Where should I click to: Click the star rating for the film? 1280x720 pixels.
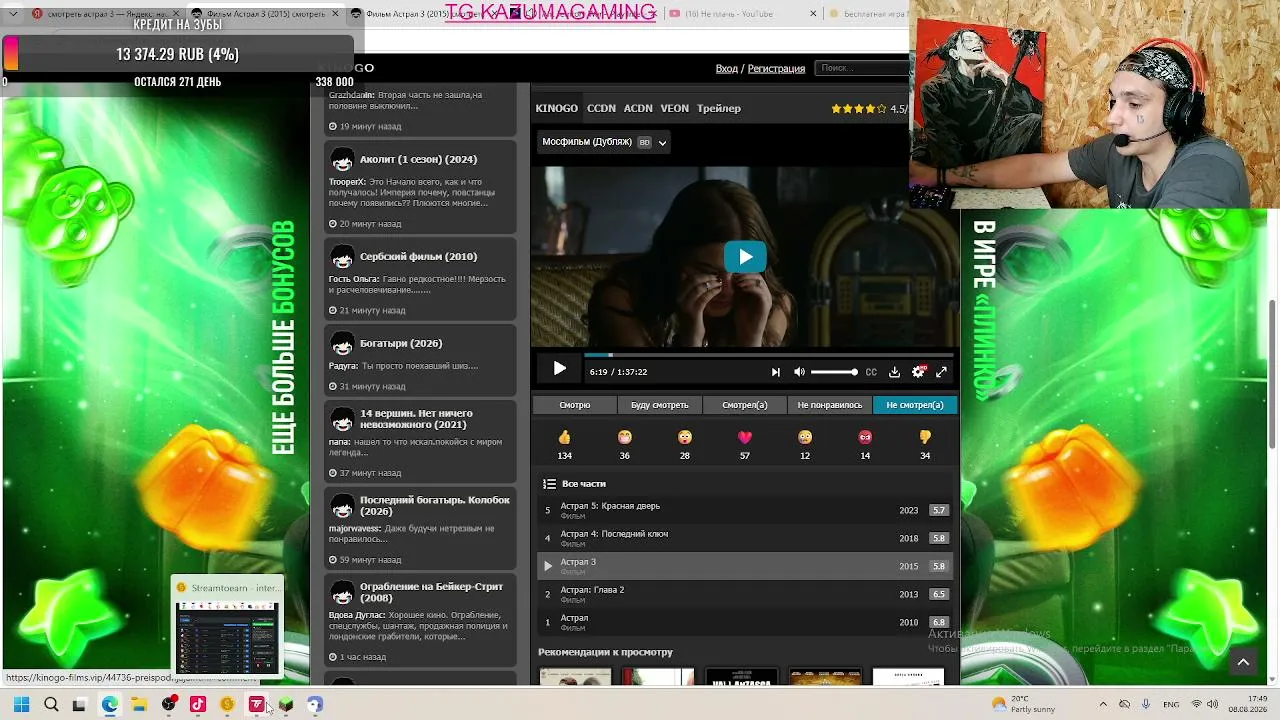859,109
